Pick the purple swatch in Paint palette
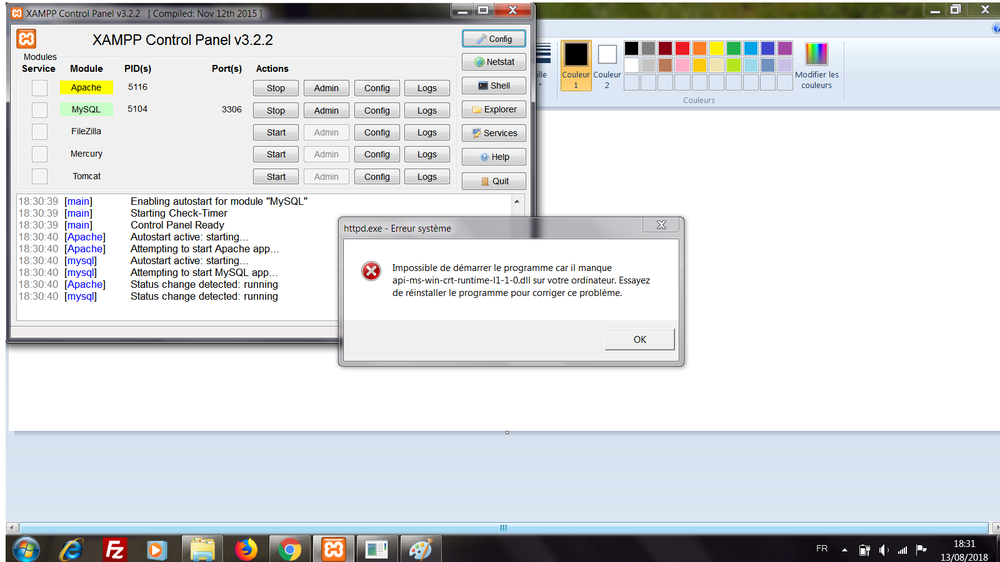This screenshot has width=1000, height=562. (x=785, y=48)
